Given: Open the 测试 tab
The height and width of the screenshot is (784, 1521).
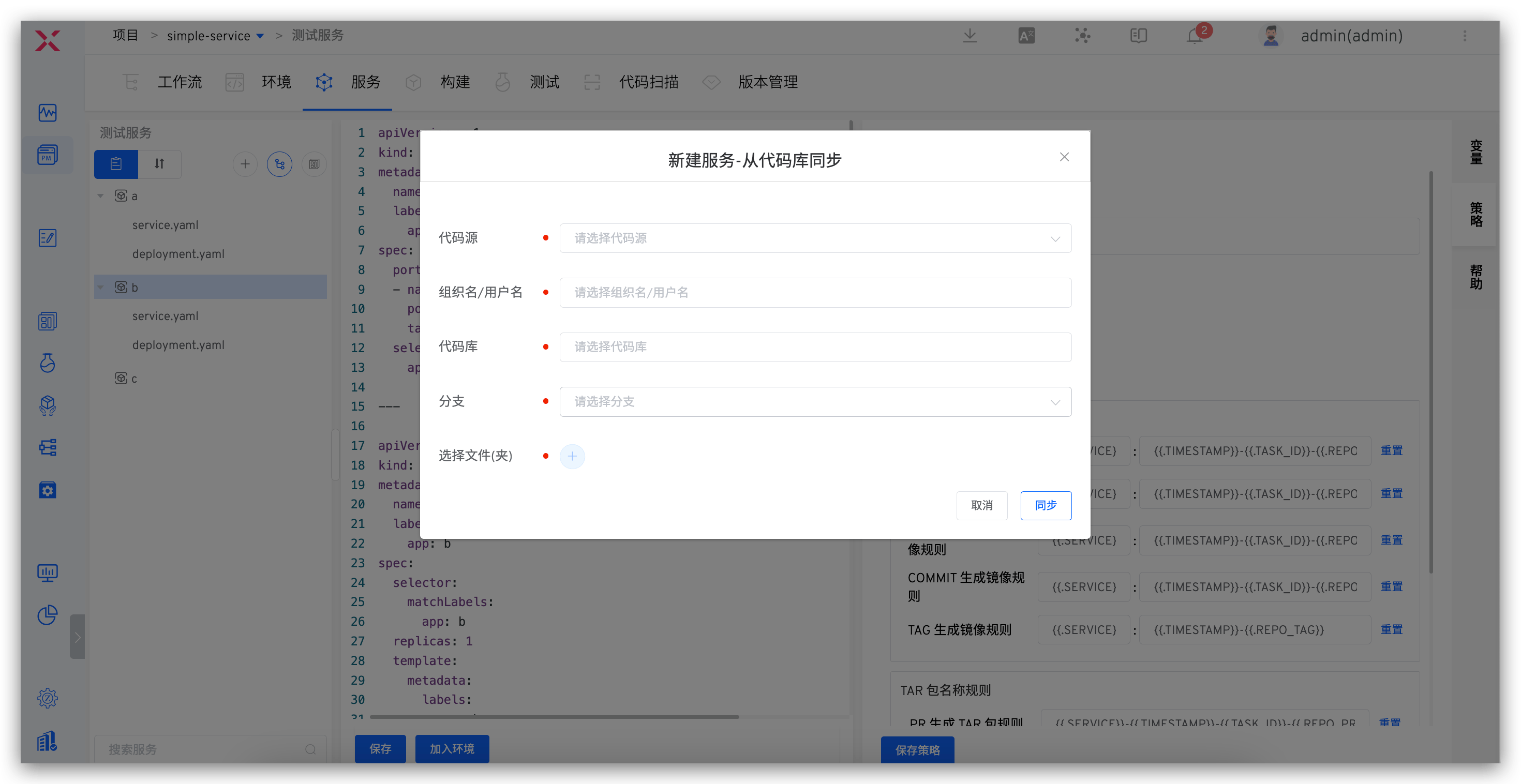Looking at the screenshot, I should point(527,82).
